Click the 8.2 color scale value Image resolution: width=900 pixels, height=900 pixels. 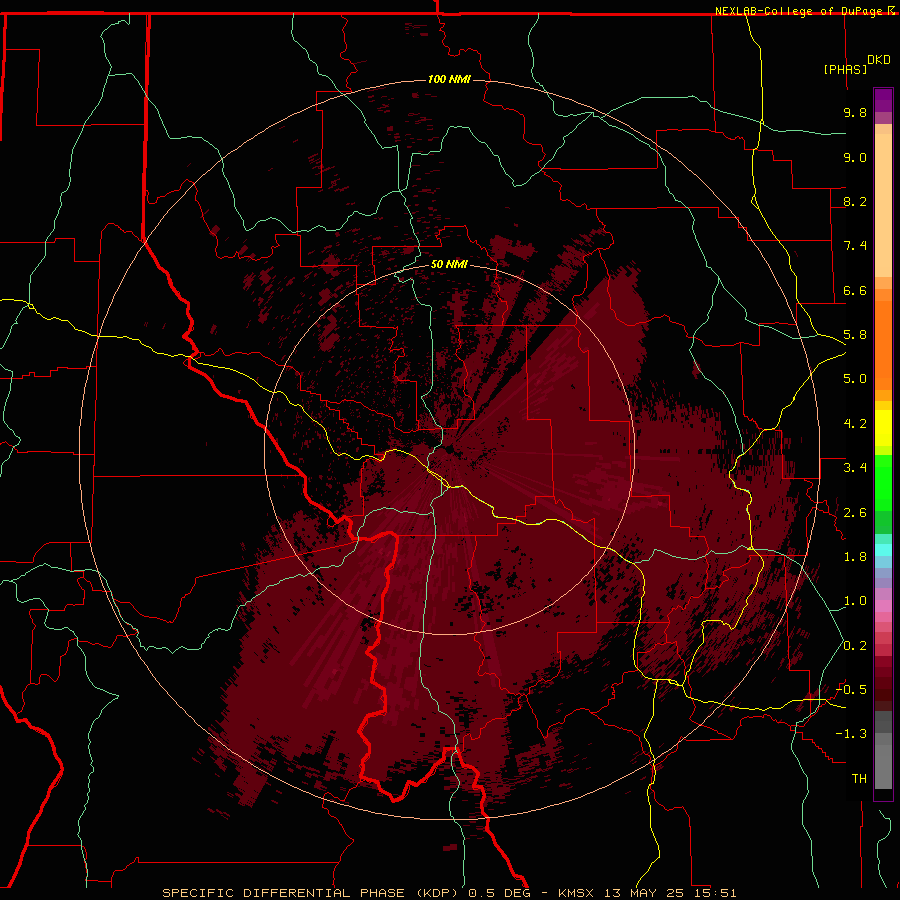(x=855, y=201)
